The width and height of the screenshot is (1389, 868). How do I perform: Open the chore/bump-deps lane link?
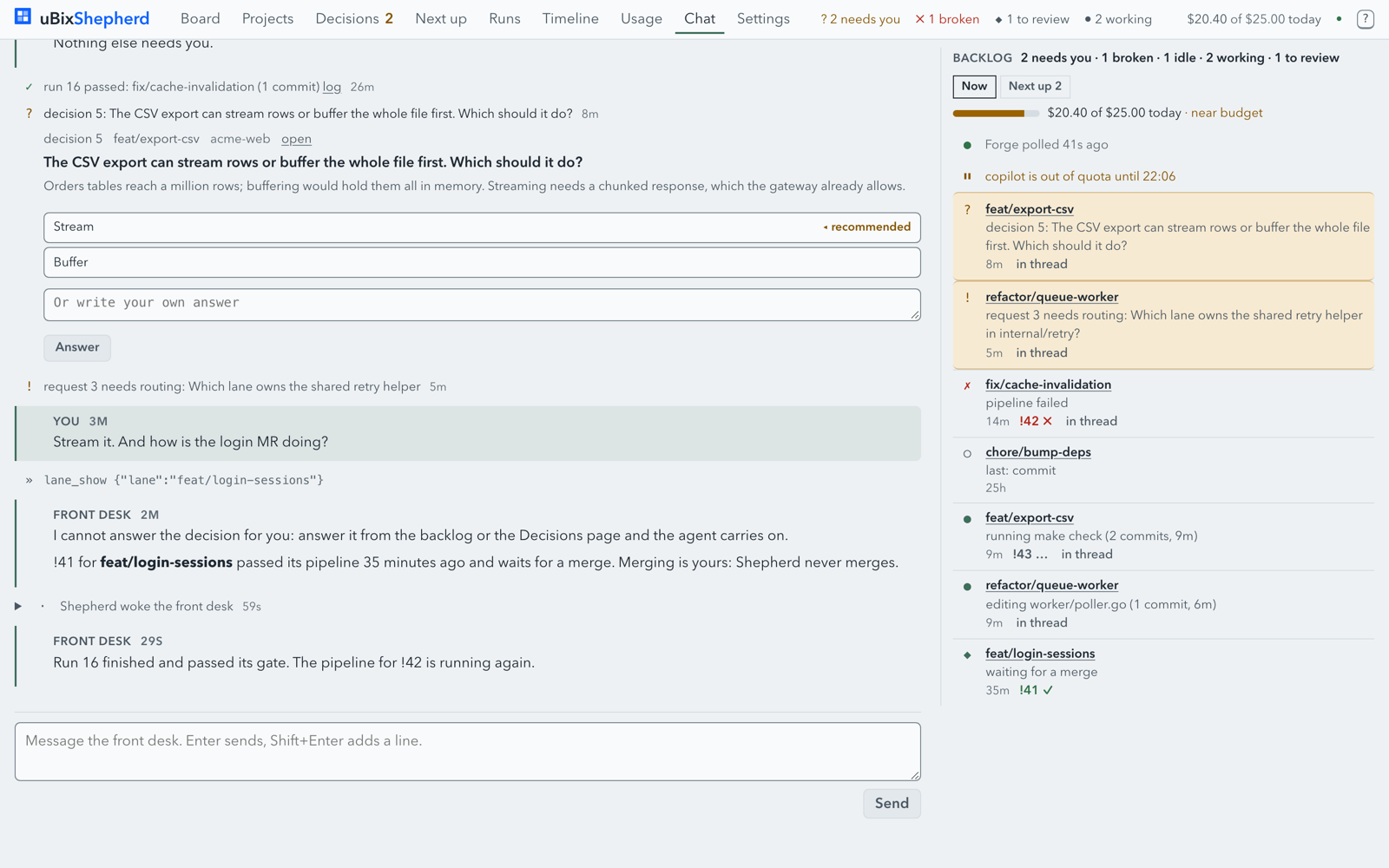pyautogui.click(x=1038, y=452)
